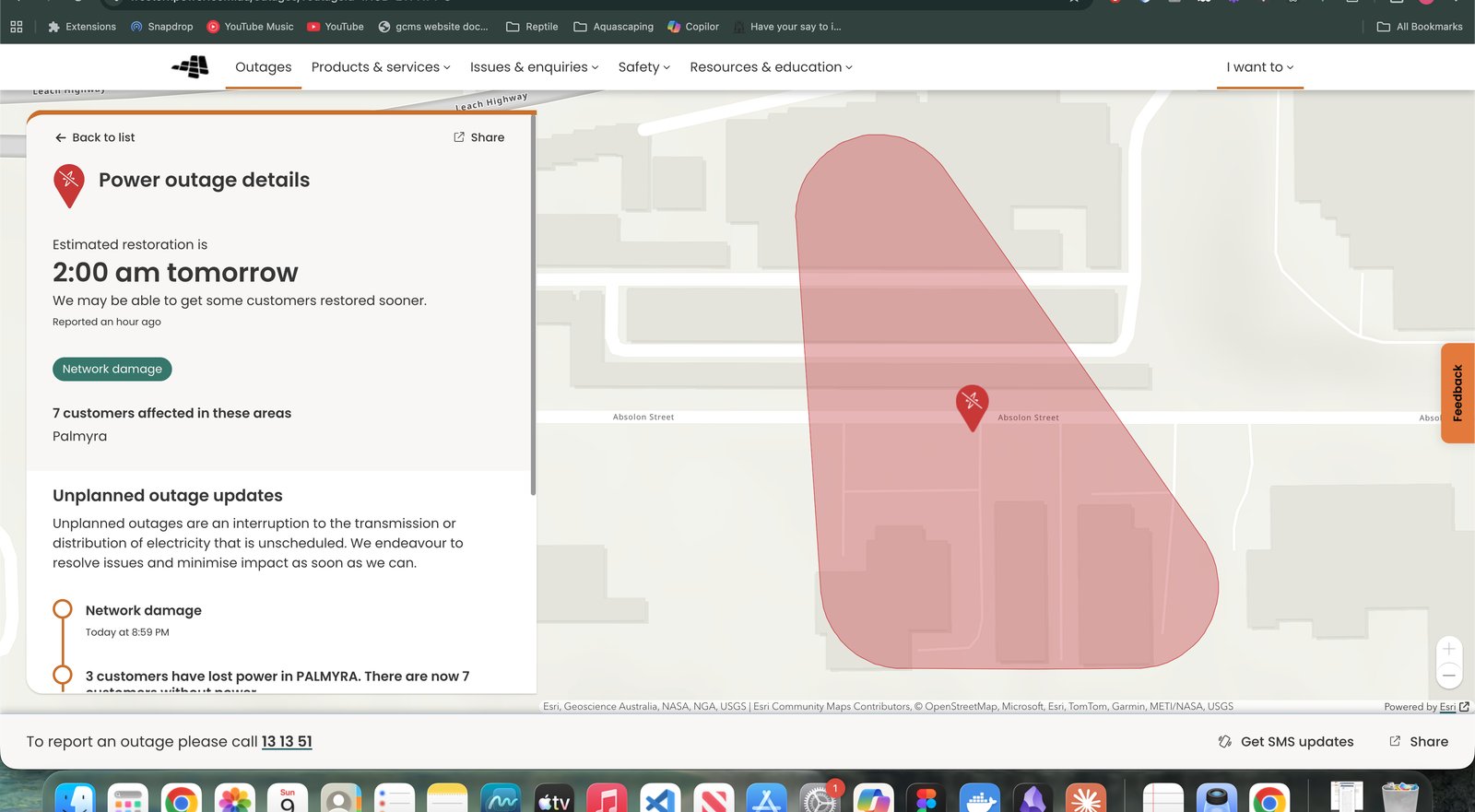The height and width of the screenshot is (812, 1475).
Task: Open Calendar from the Dock
Action: click(288, 800)
